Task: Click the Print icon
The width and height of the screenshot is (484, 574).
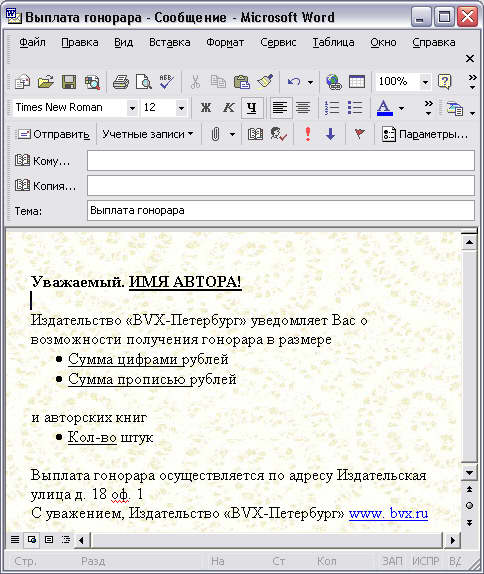Action: click(x=121, y=82)
